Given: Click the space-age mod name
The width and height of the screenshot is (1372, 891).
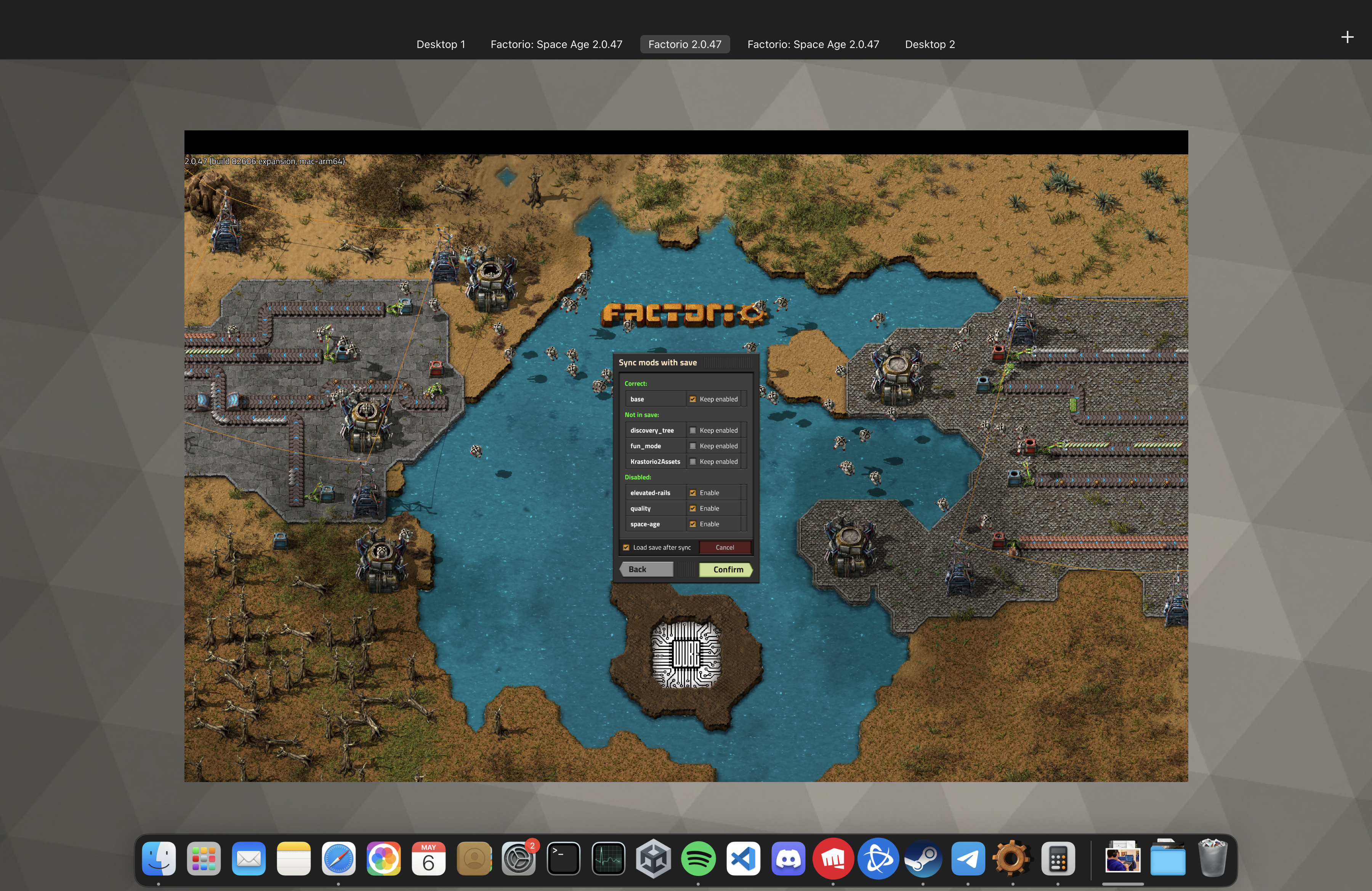Looking at the screenshot, I should (645, 524).
